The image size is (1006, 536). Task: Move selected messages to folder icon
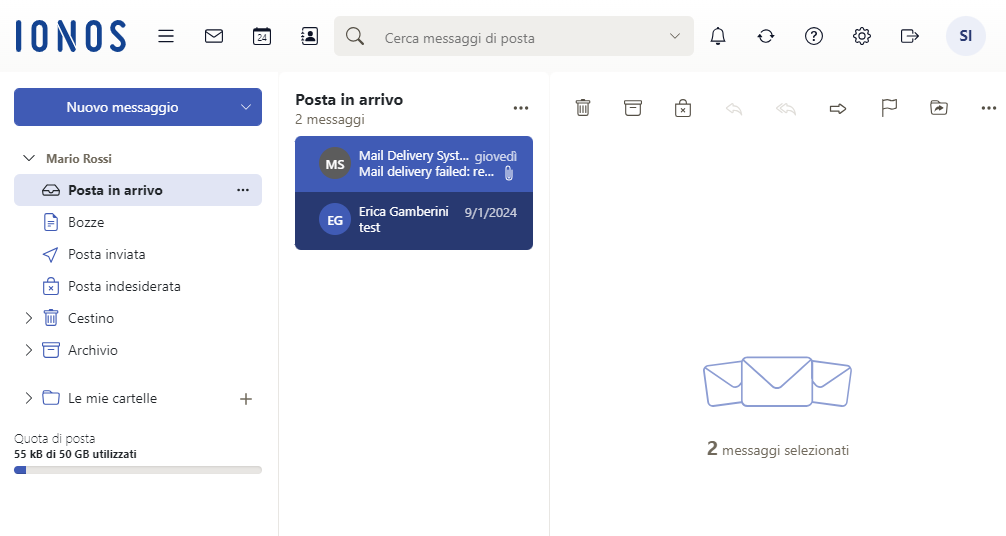pos(939,108)
